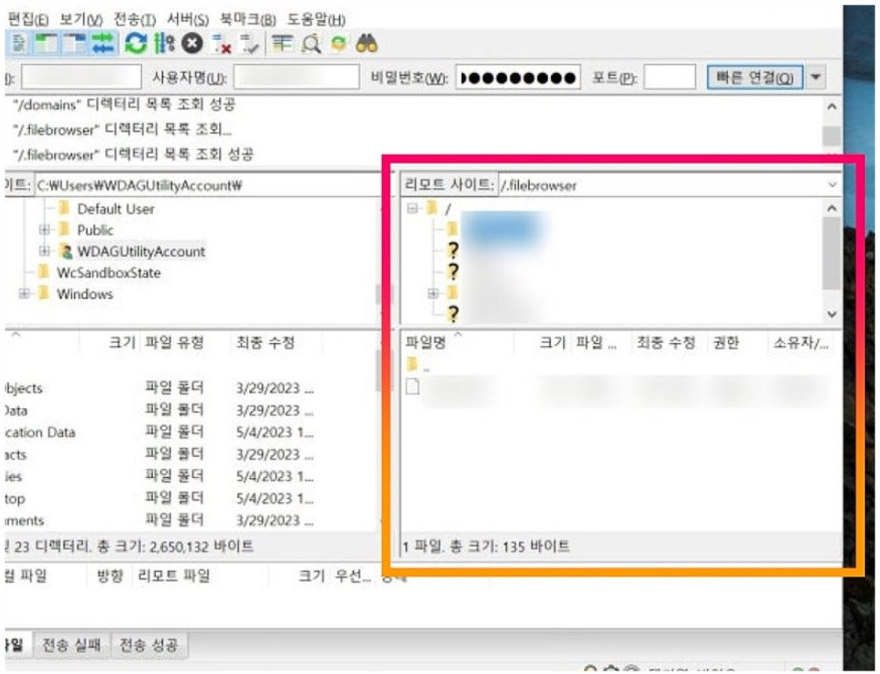This screenshot has width=880, height=674.
Task: Open quick connect history dropdown arrow
Action: click(x=816, y=77)
